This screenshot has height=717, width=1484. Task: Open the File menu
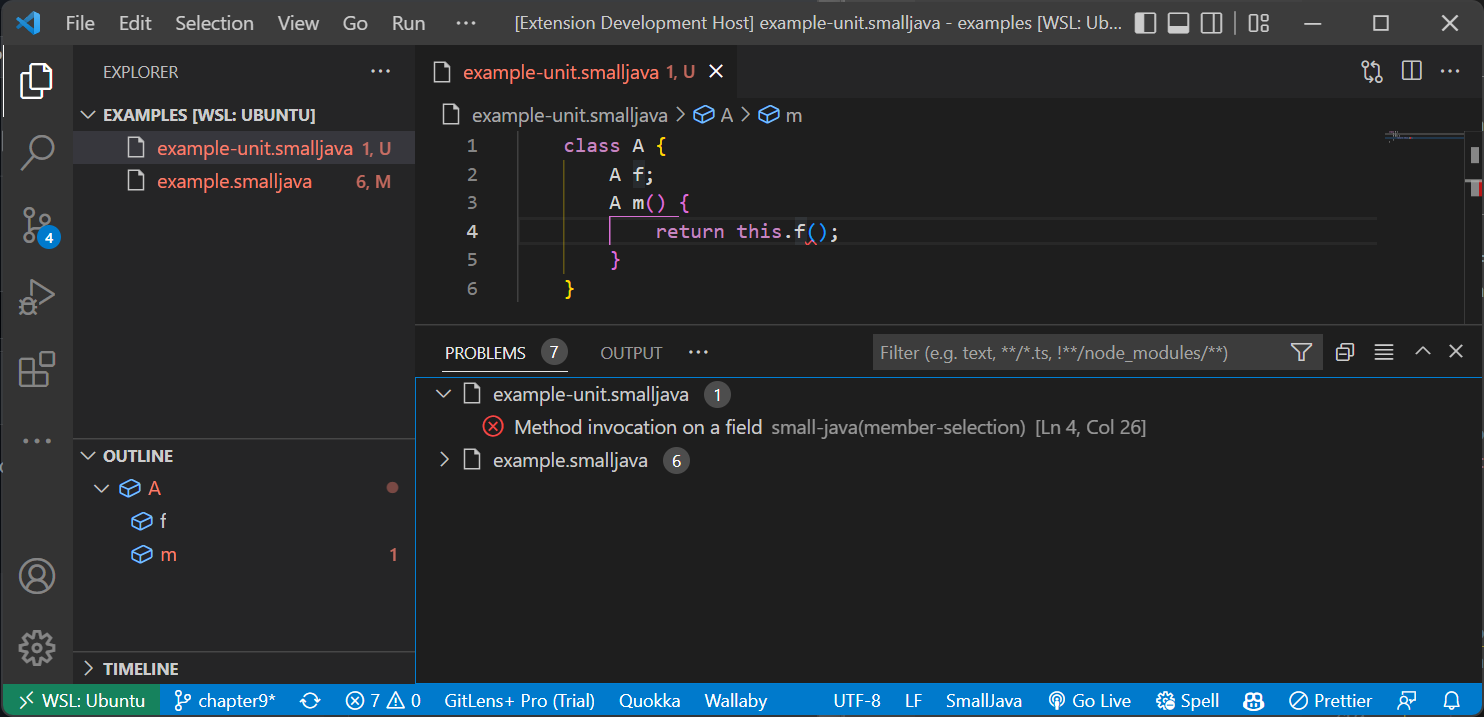80,23
